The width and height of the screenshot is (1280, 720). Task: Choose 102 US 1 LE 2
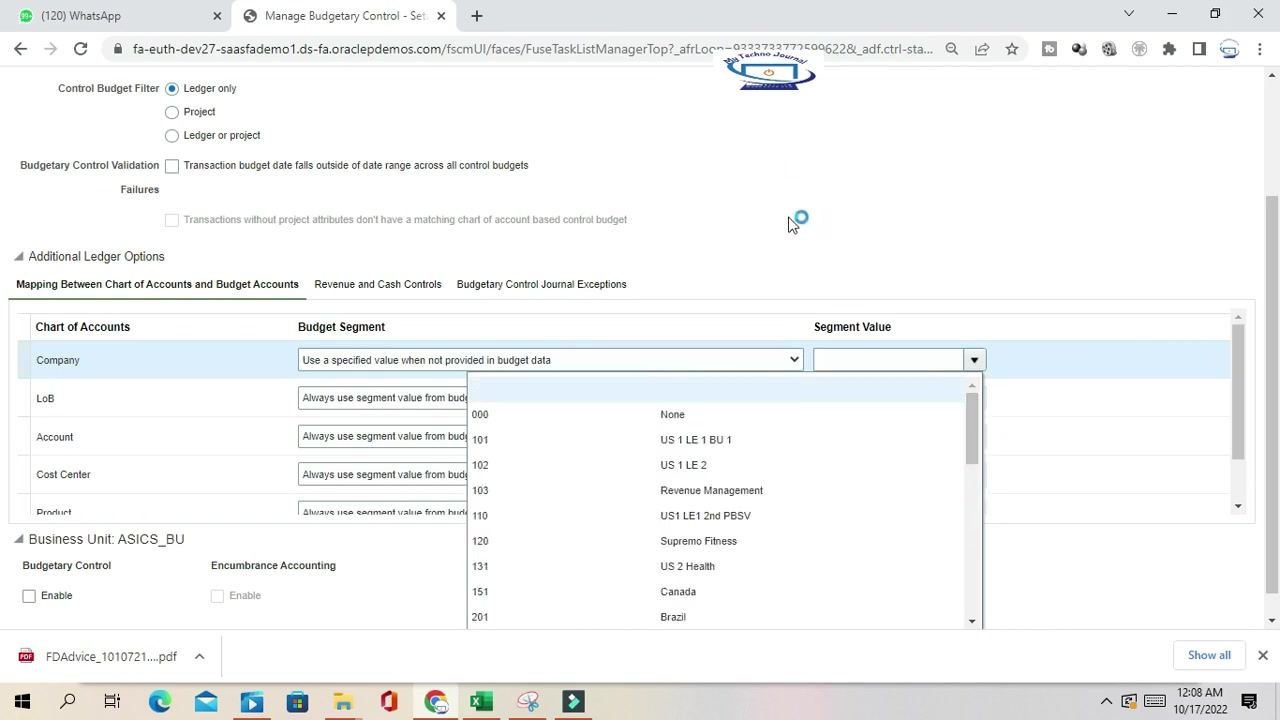[716, 465]
